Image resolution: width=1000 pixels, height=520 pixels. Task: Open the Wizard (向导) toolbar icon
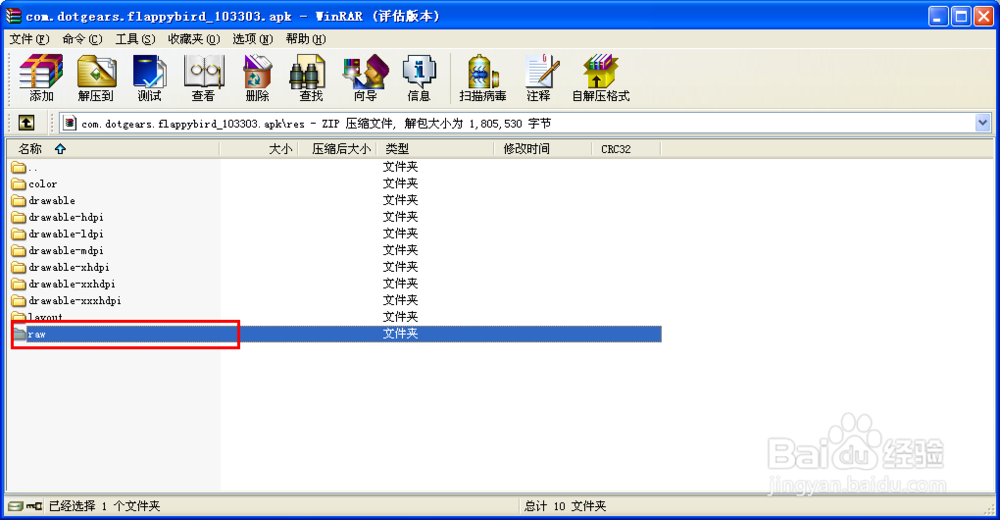[x=365, y=78]
